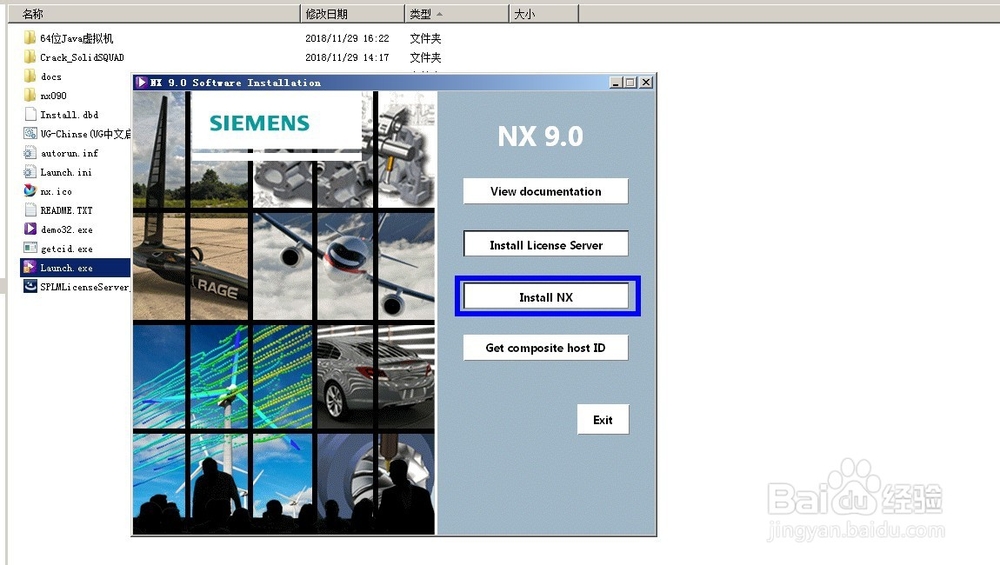Sort files by 类型 column

[x=457, y=13]
